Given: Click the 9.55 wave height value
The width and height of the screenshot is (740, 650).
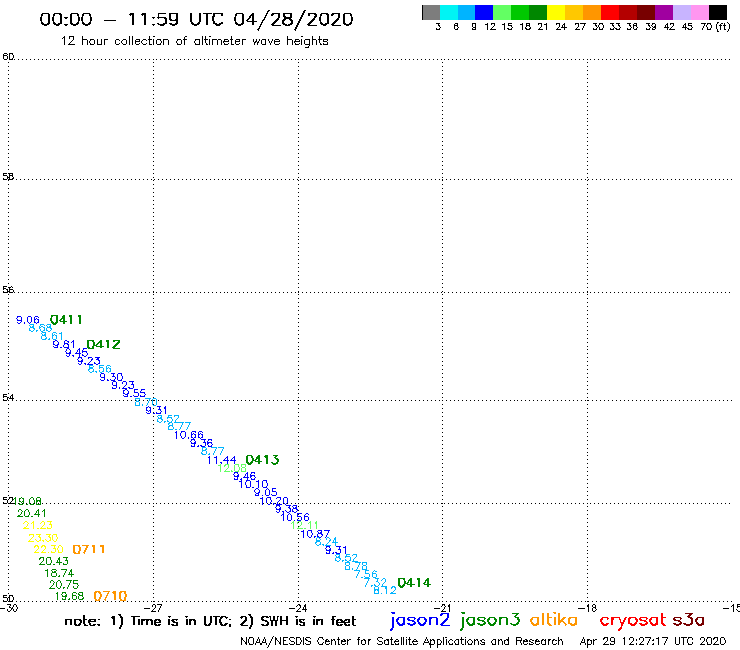Looking at the screenshot, I should point(134,393).
